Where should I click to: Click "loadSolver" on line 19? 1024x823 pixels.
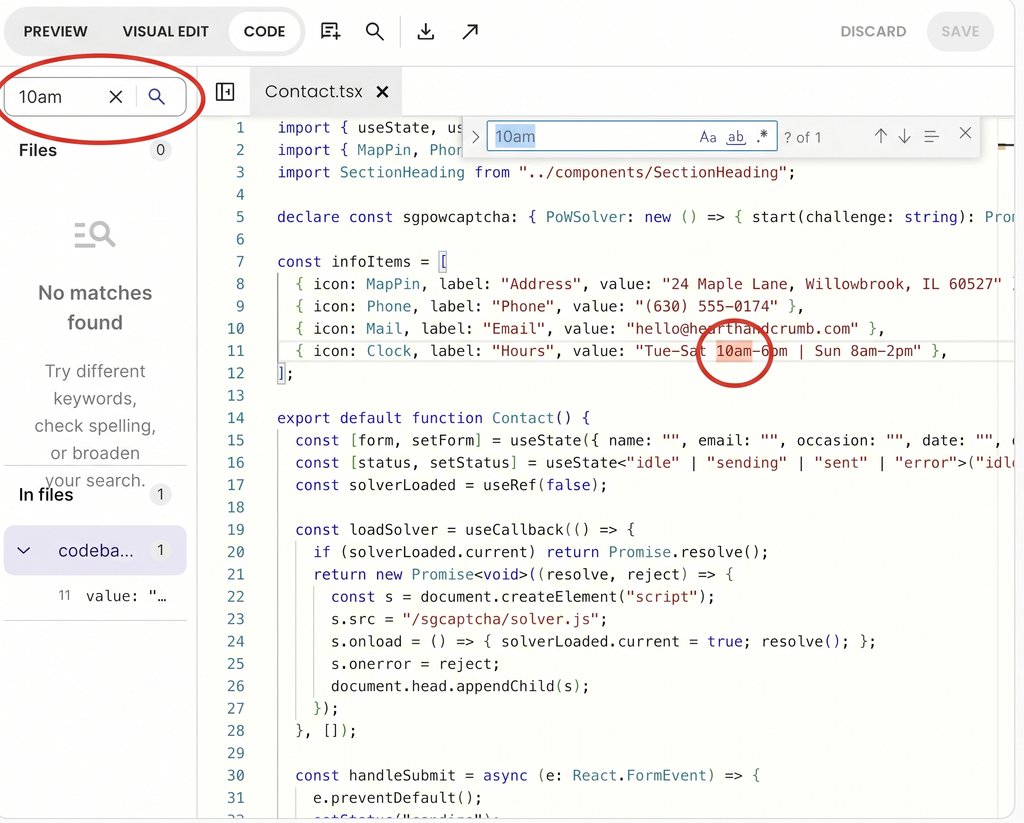[394, 530]
